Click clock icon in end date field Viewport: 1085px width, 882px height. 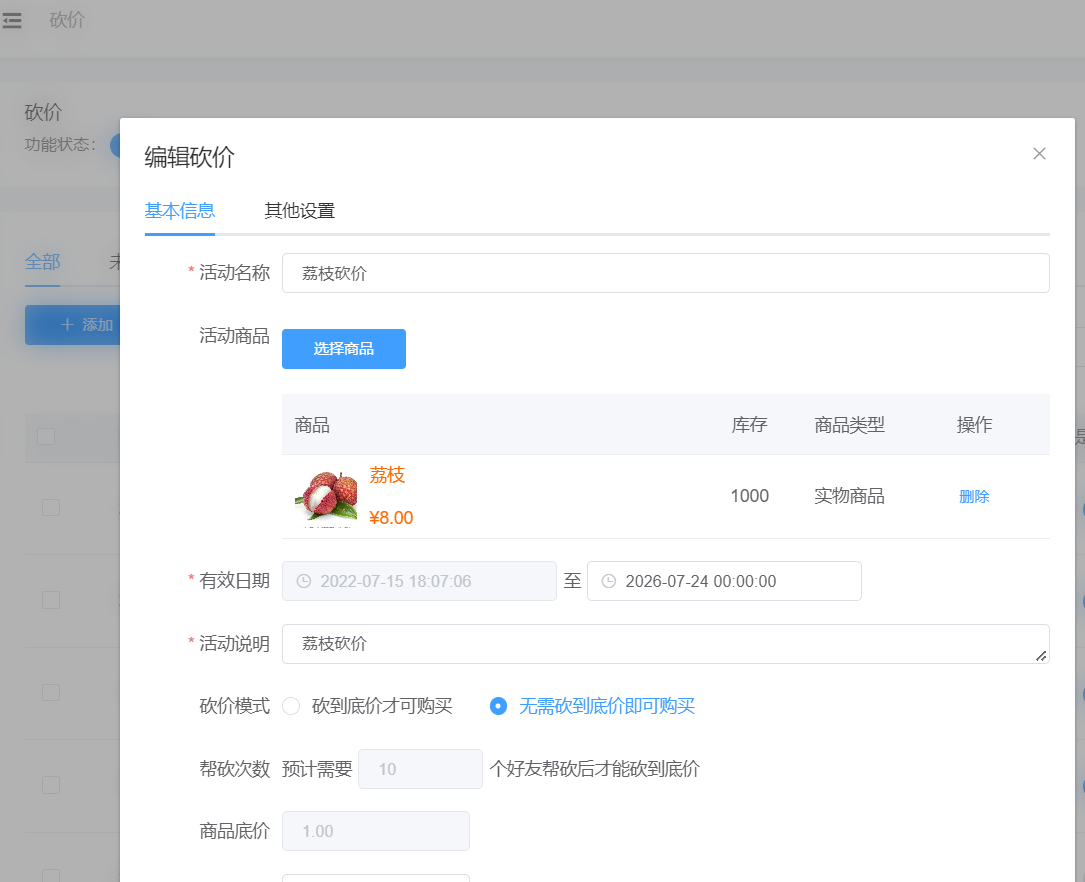[x=609, y=581]
